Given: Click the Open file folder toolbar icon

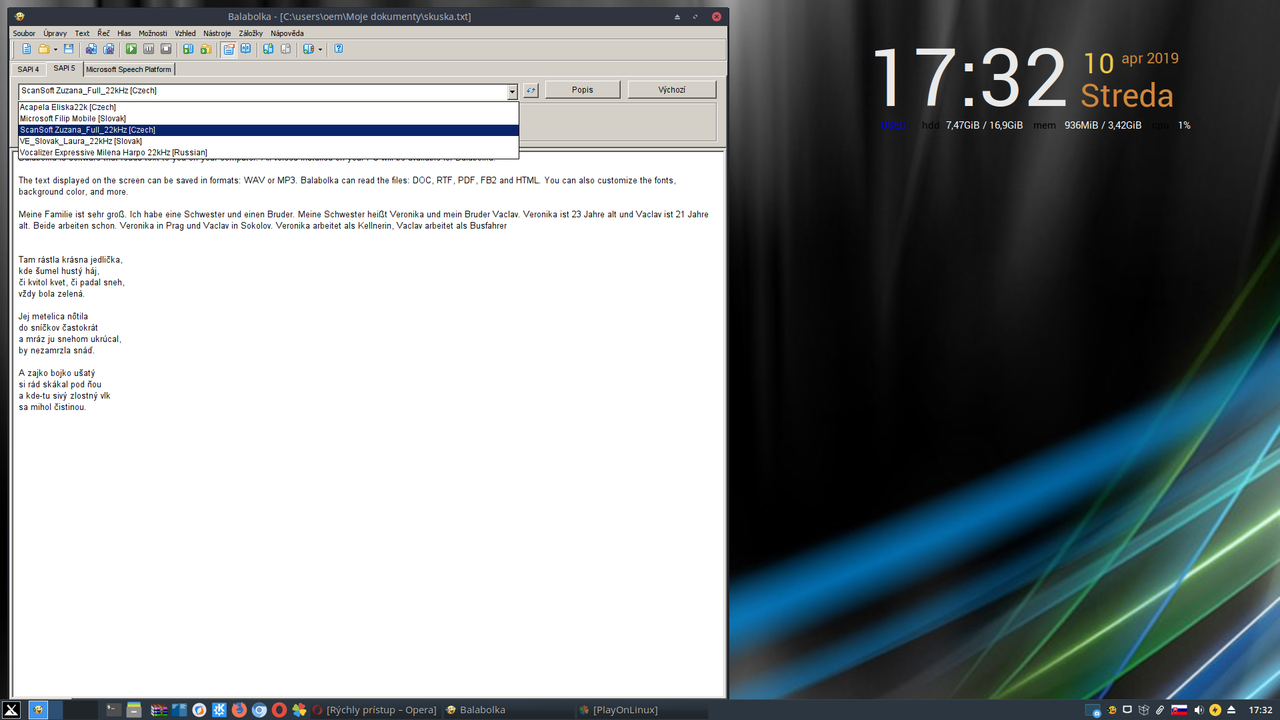Looking at the screenshot, I should coord(44,49).
